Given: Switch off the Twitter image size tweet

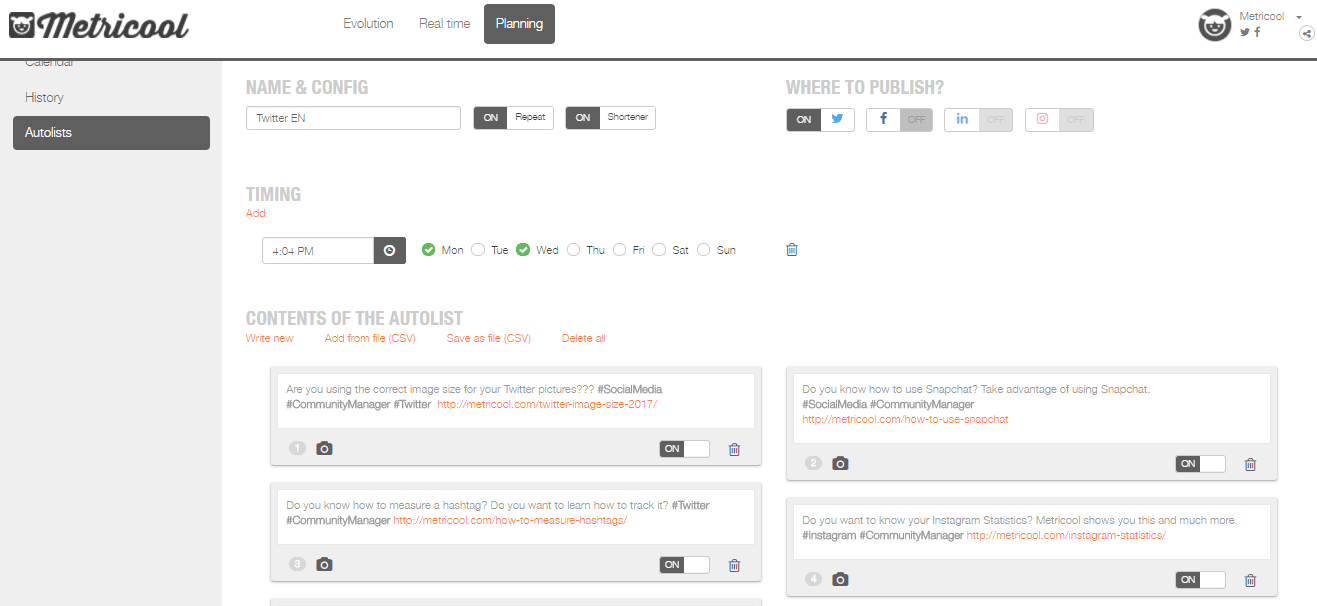Looking at the screenshot, I should [684, 449].
